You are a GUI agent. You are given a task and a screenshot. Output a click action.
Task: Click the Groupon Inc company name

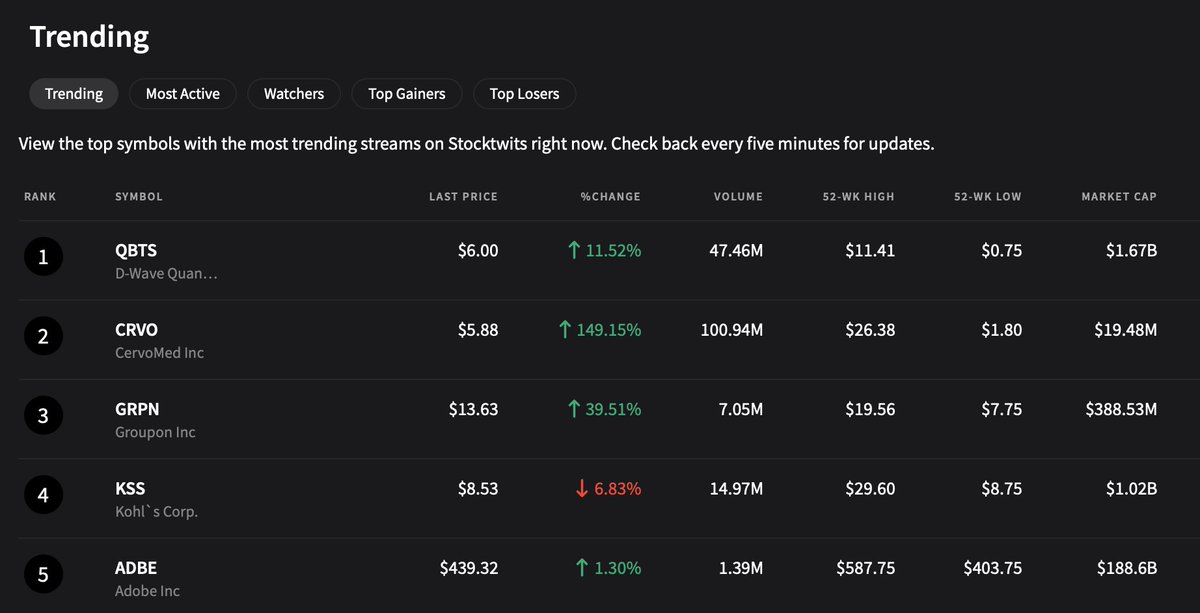pyautogui.click(x=155, y=432)
